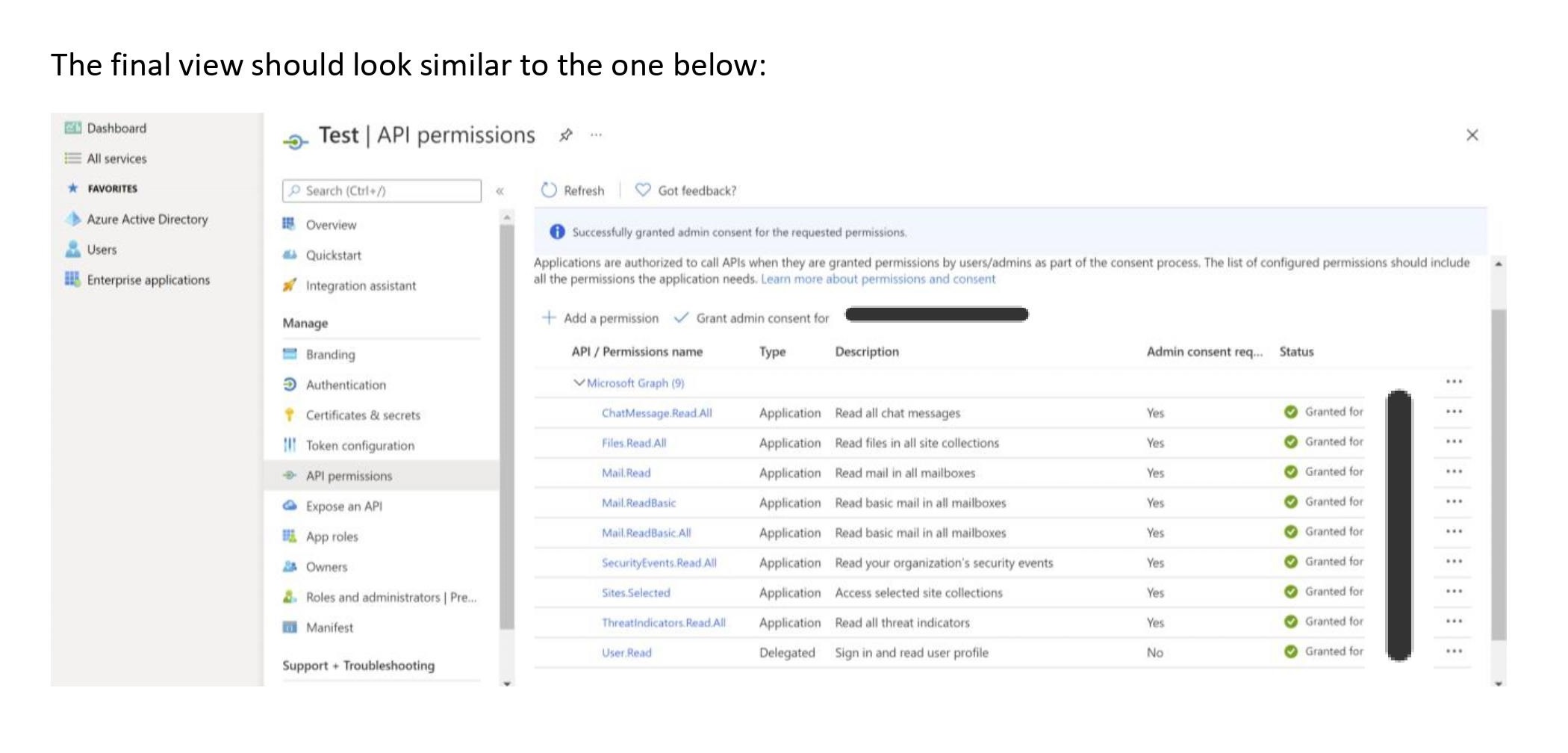Click the Users person icon
This screenshot has height=753, width=1568.
pyautogui.click(x=72, y=249)
